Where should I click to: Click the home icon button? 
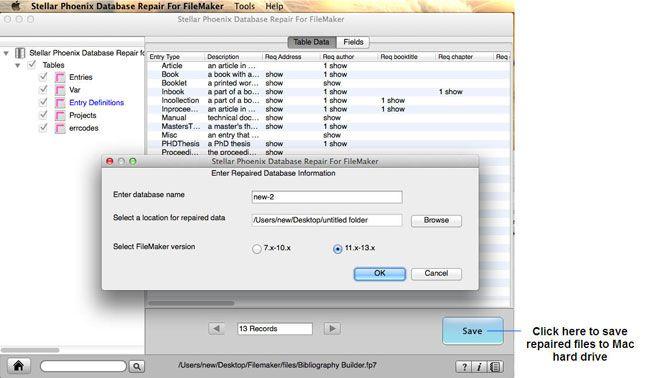(x=19, y=366)
